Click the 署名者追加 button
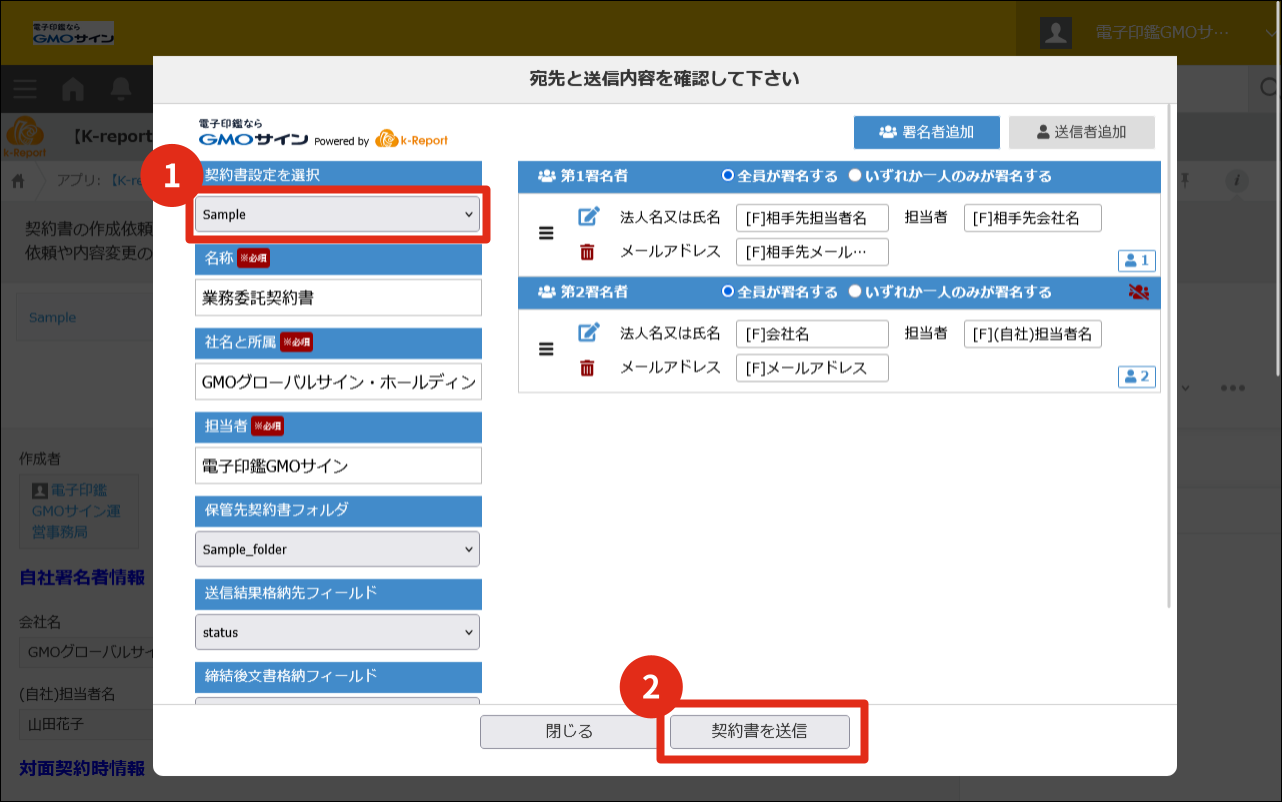This screenshot has height=802, width=1282. pos(926,132)
